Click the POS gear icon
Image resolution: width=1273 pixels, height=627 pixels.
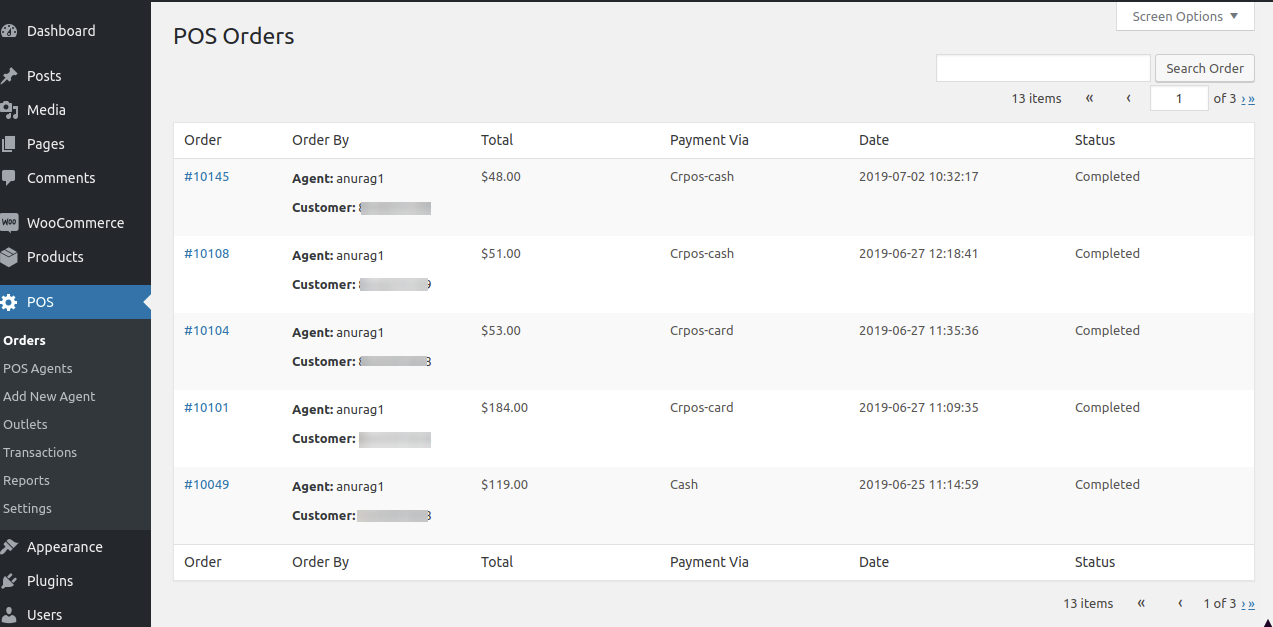[9, 302]
